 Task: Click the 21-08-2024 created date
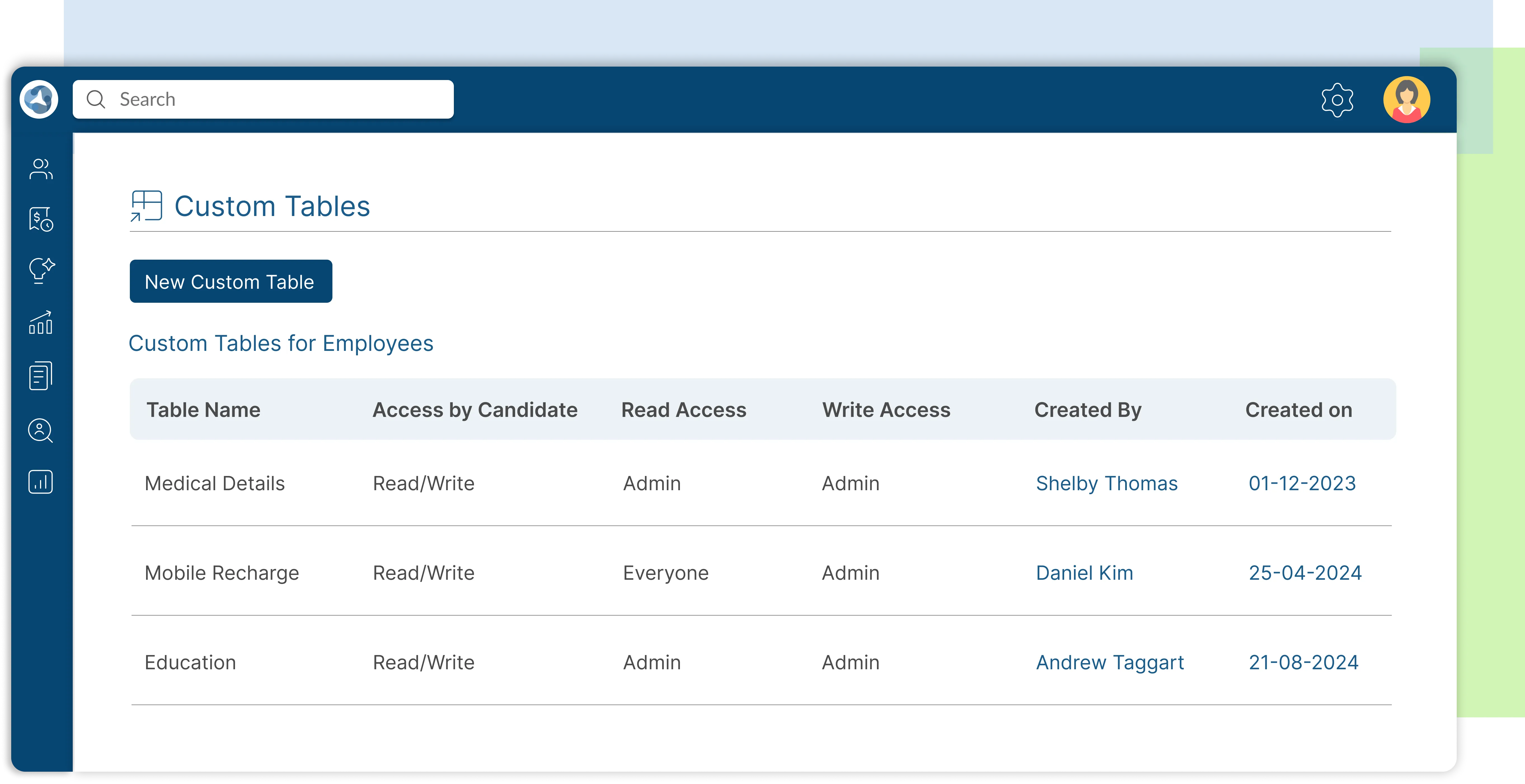pos(1303,662)
